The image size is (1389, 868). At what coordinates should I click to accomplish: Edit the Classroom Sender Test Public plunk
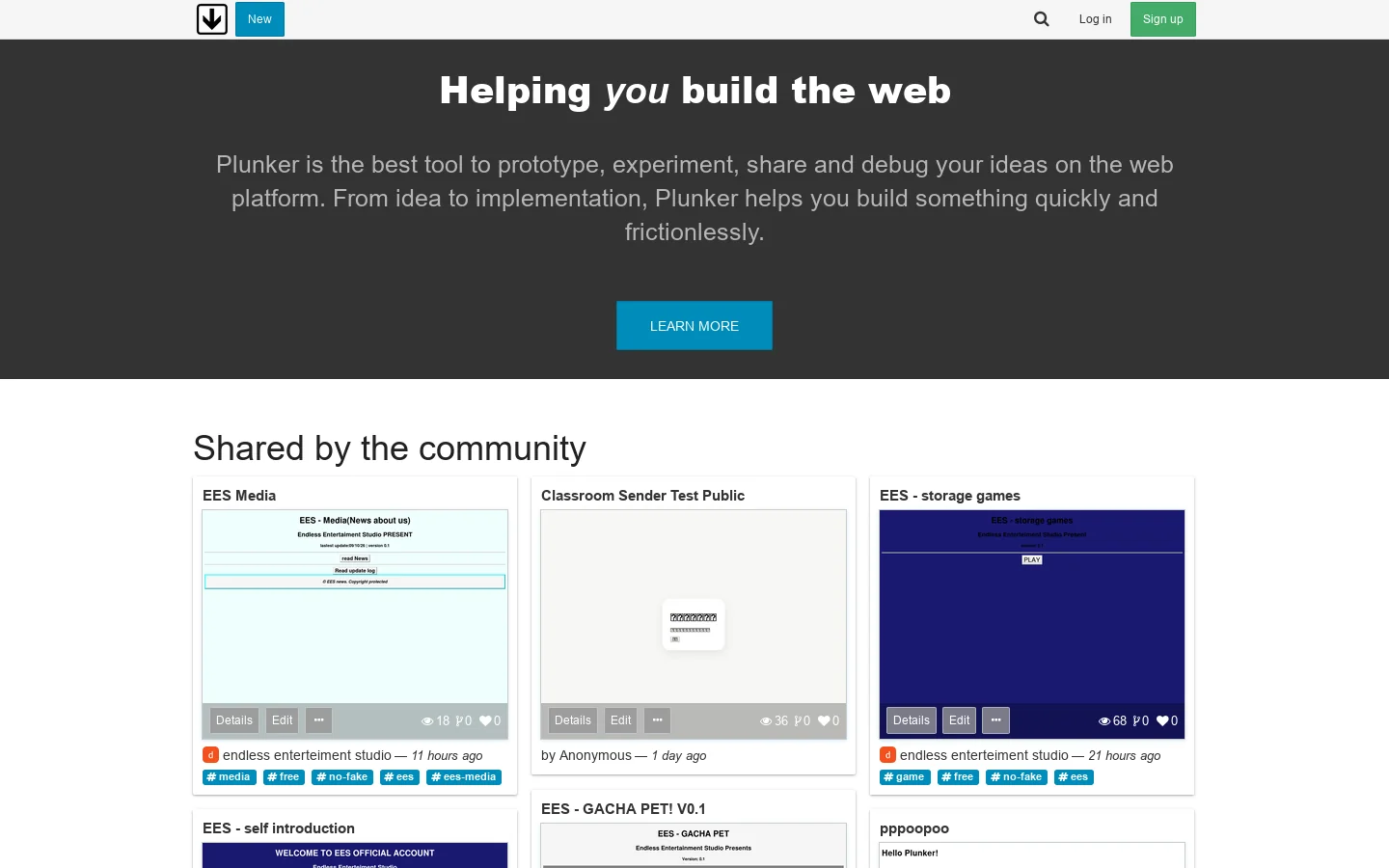click(621, 720)
